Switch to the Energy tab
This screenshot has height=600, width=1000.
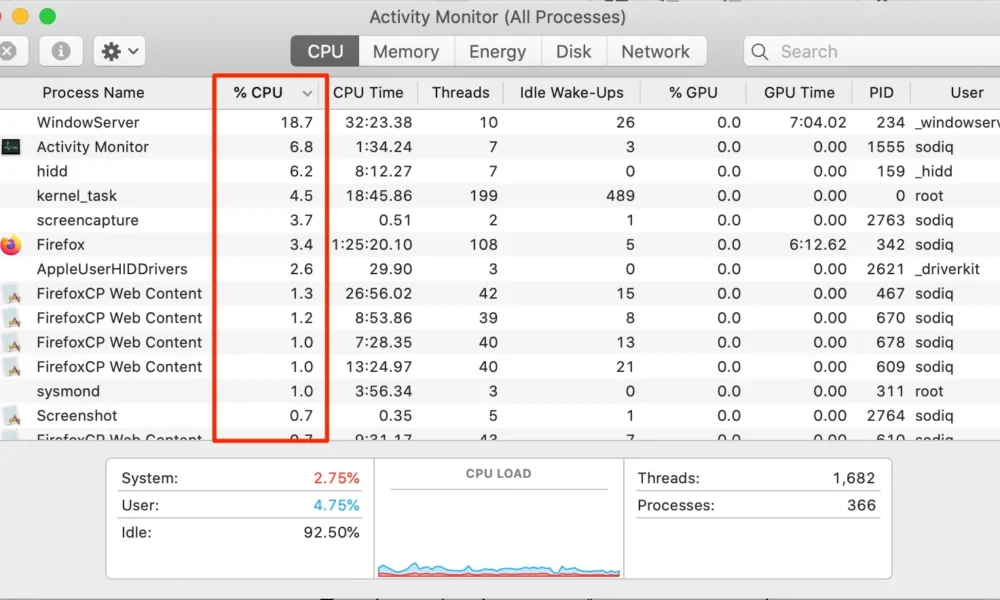(497, 51)
